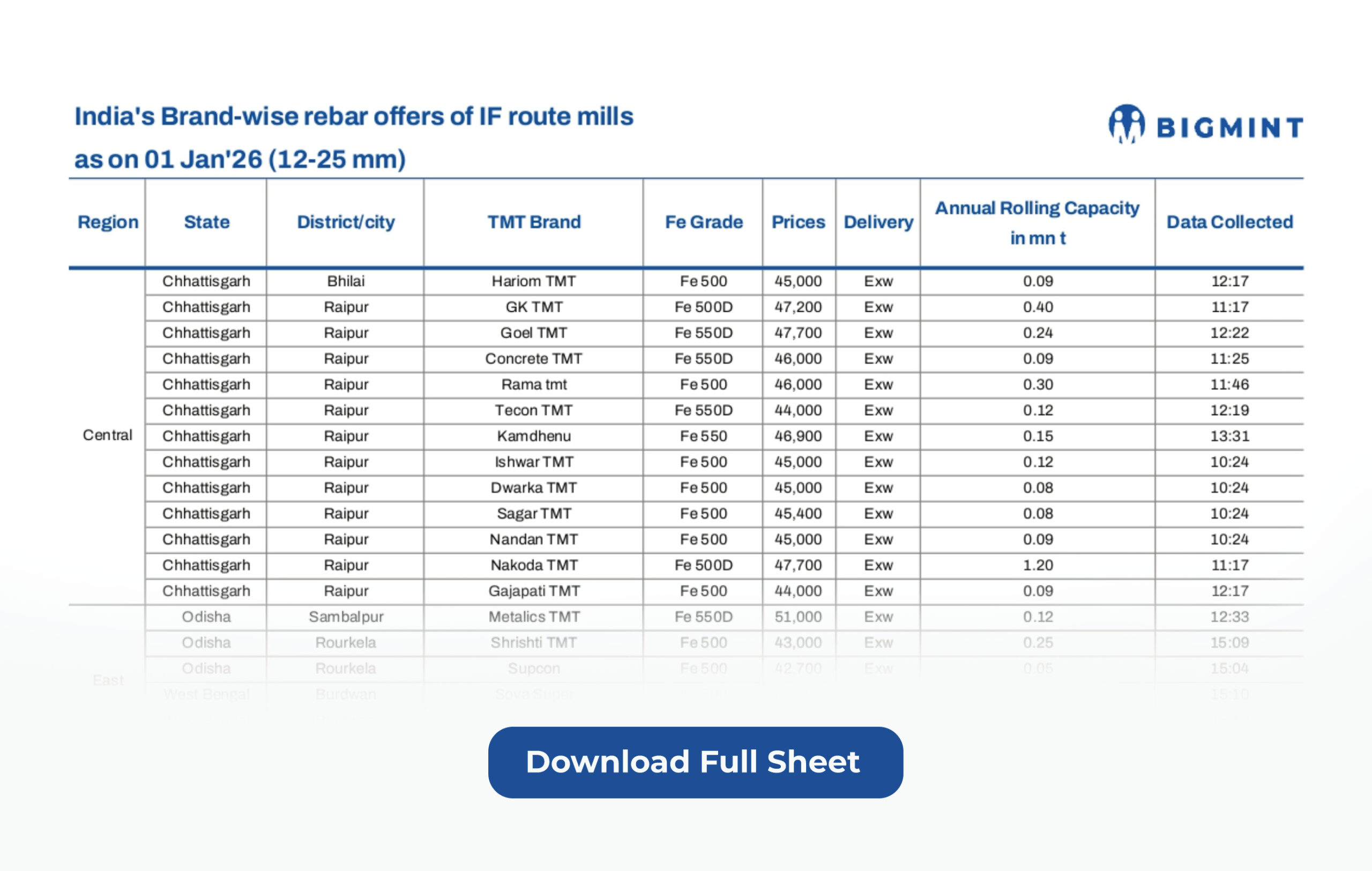Select the Fe Grade column header
This screenshot has width=1372, height=871.
[x=704, y=222]
